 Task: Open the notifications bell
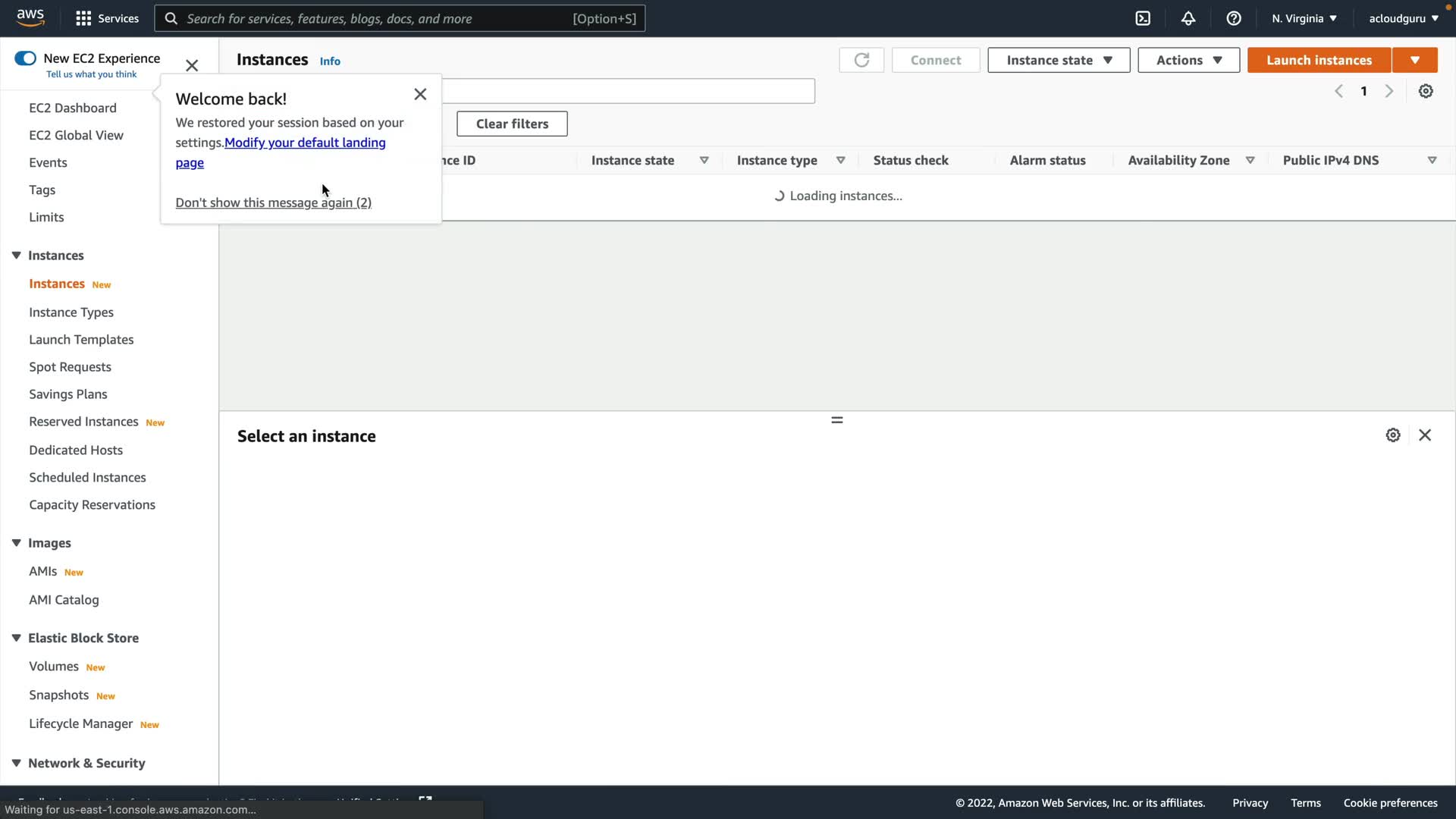(1188, 18)
